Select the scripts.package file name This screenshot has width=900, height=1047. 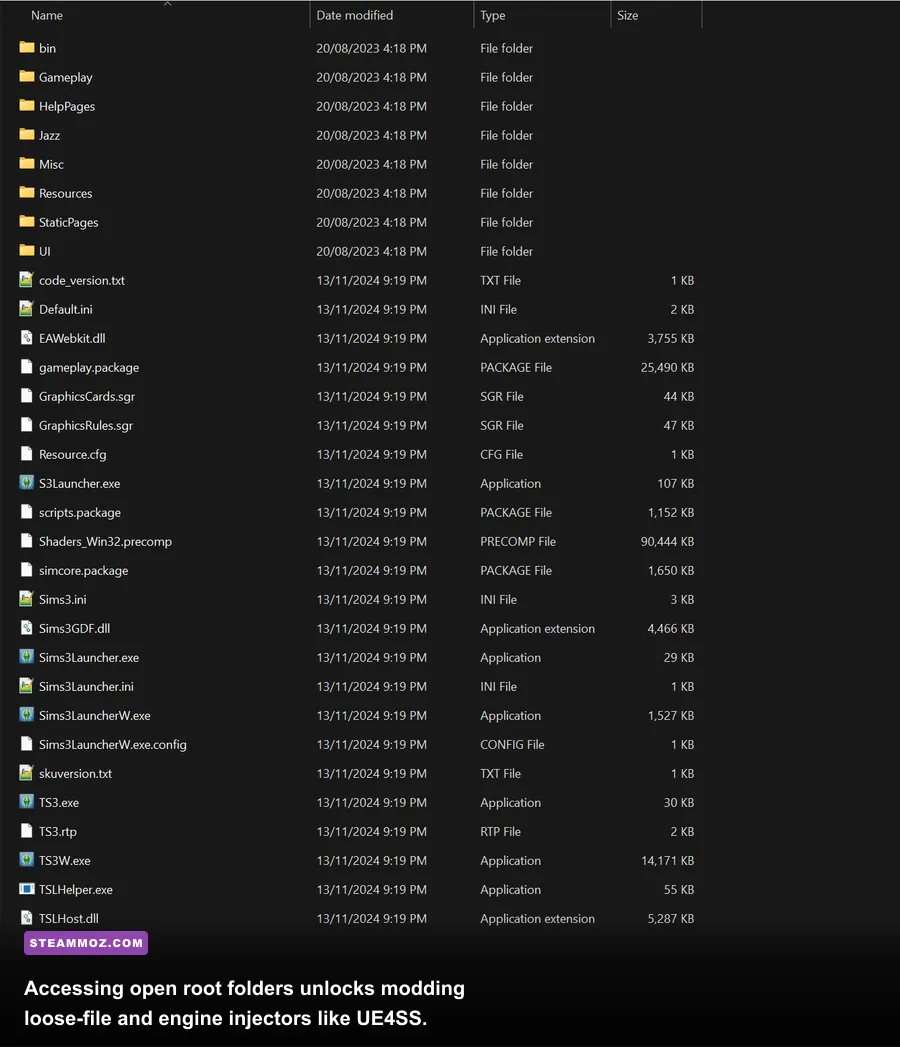[x=79, y=513]
